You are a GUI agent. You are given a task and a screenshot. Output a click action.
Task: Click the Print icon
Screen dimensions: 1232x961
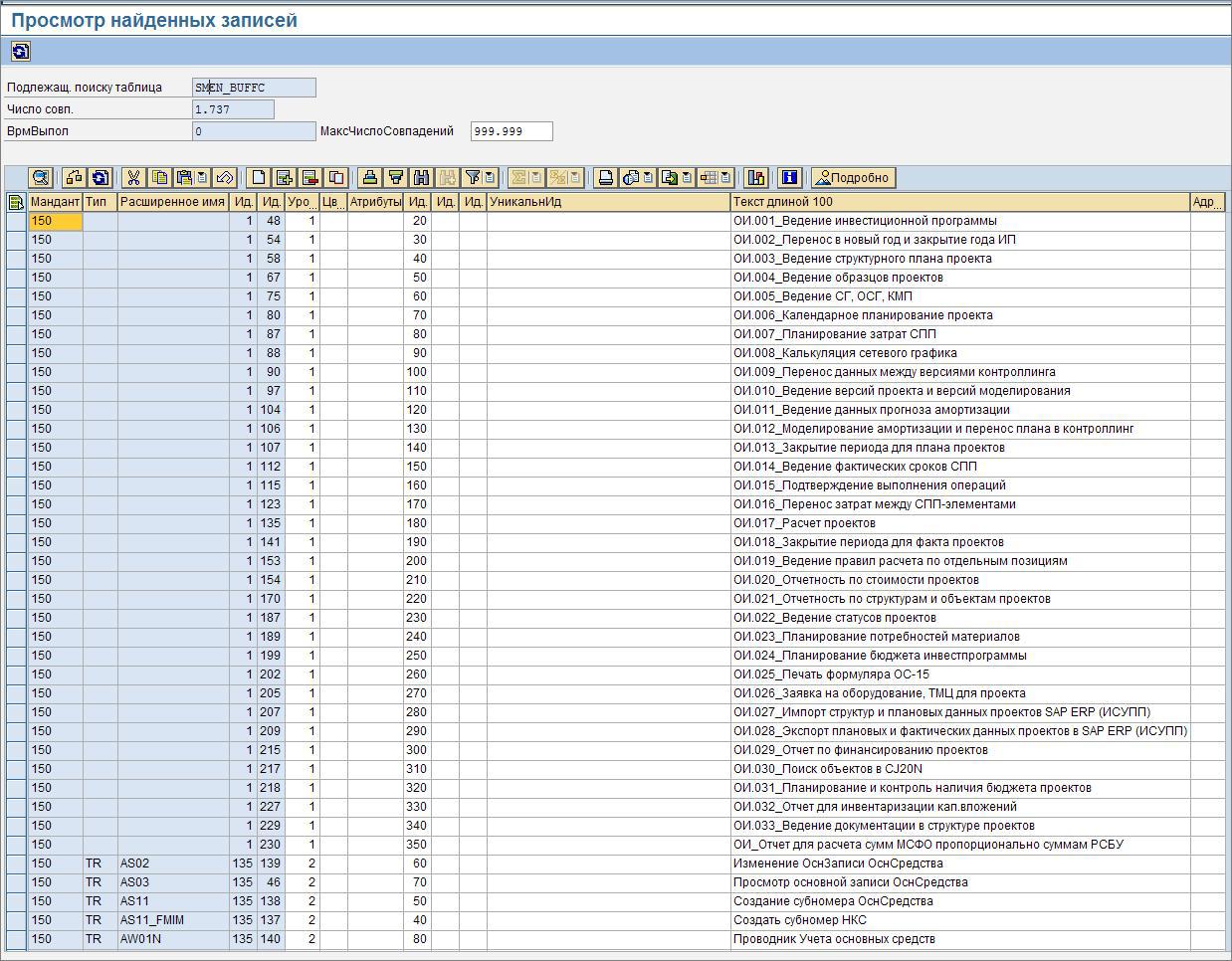click(605, 178)
